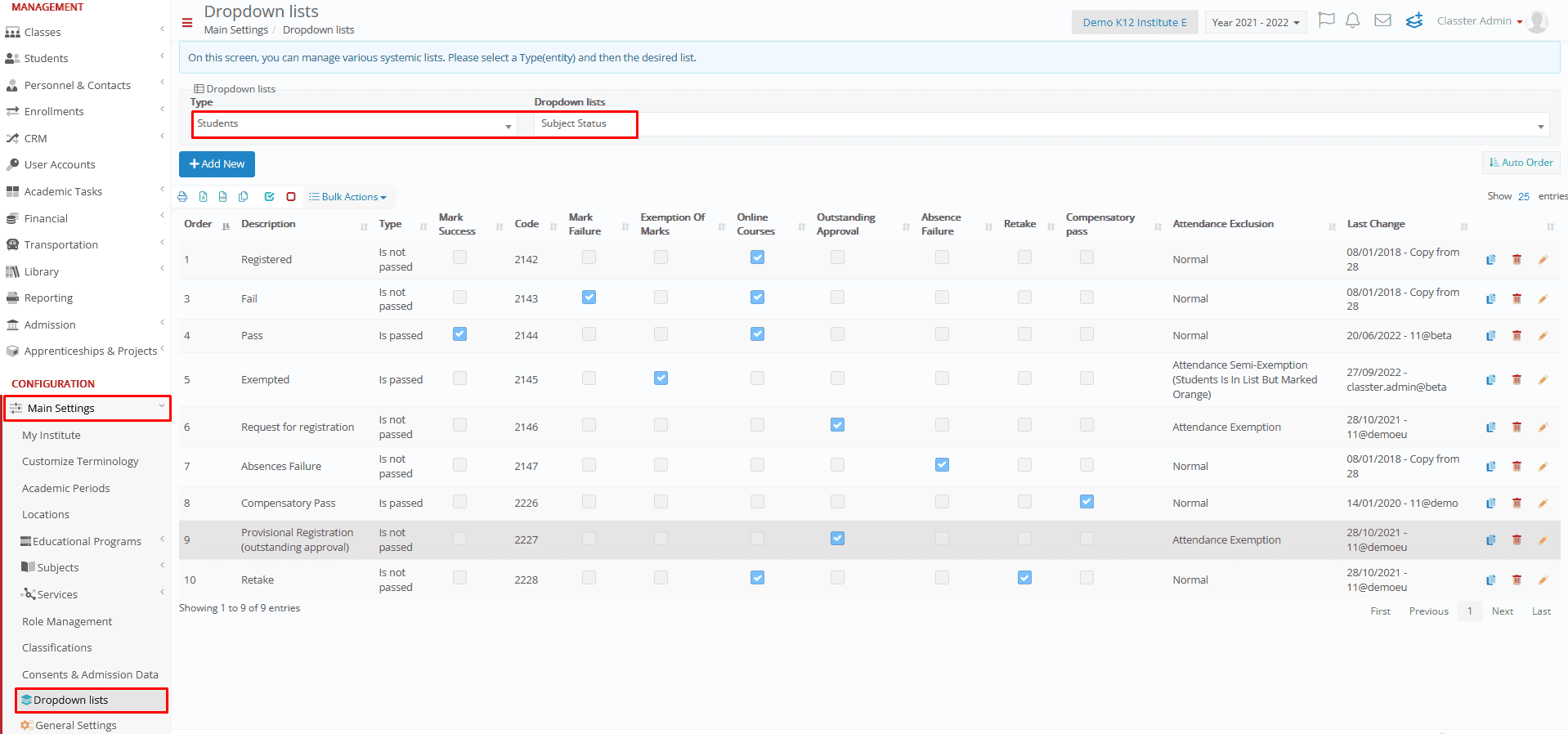The height and width of the screenshot is (734, 1568).
Task: Print the table using the printer icon
Action: coord(182,197)
